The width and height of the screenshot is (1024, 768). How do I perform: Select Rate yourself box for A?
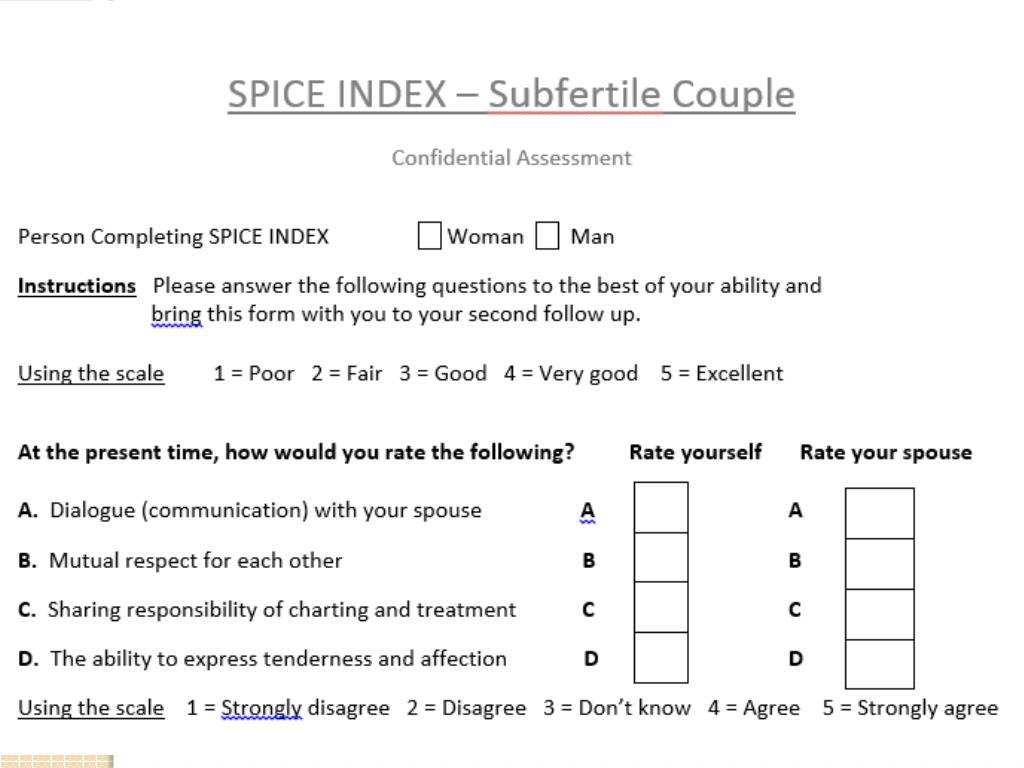coord(661,507)
